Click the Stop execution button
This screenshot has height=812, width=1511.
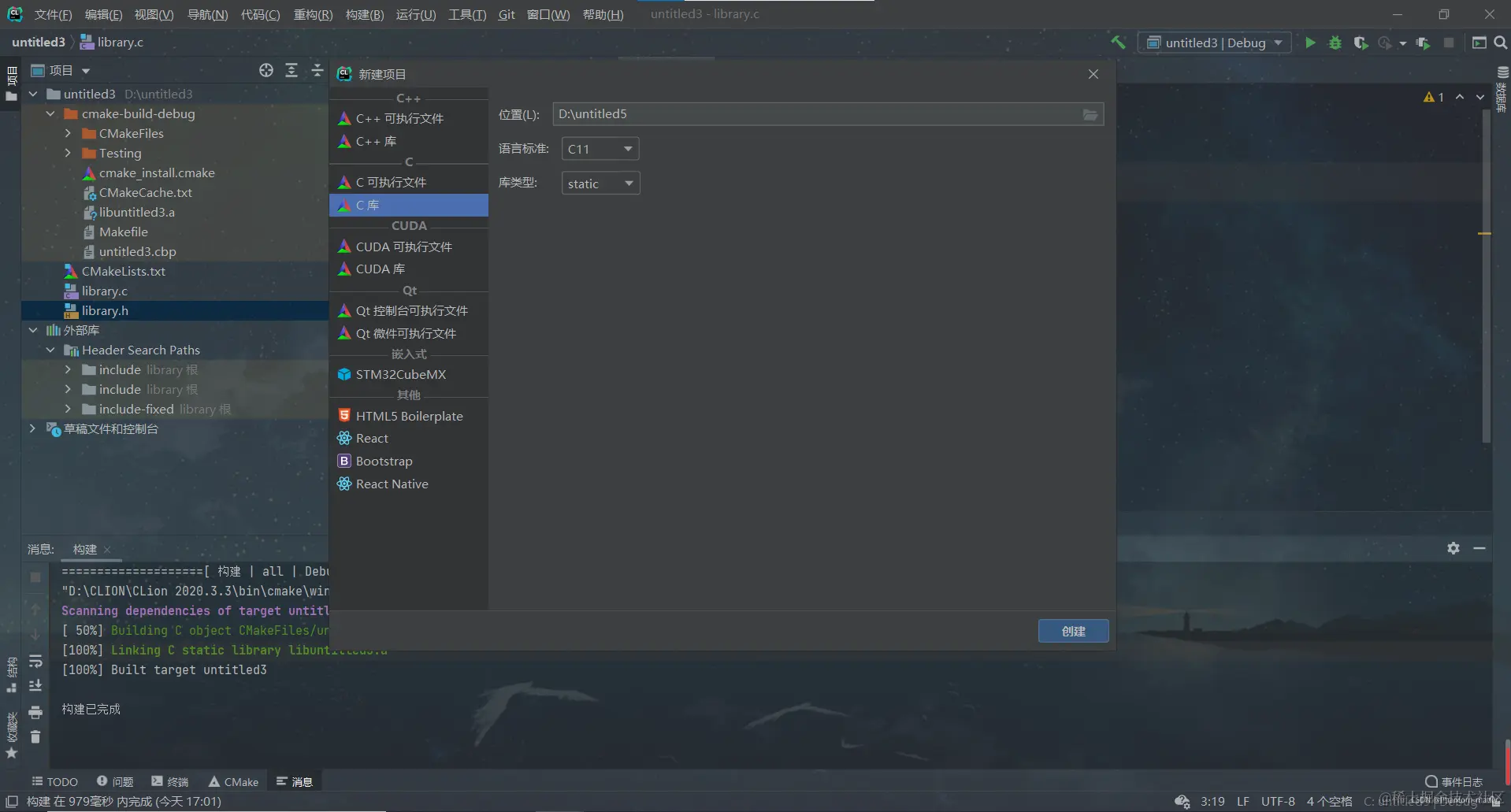1449,43
